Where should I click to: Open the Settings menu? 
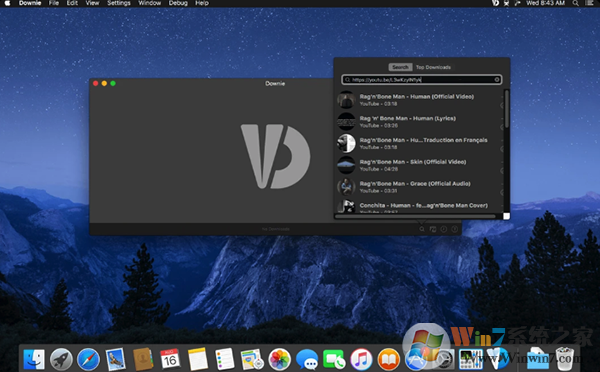click(119, 3)
